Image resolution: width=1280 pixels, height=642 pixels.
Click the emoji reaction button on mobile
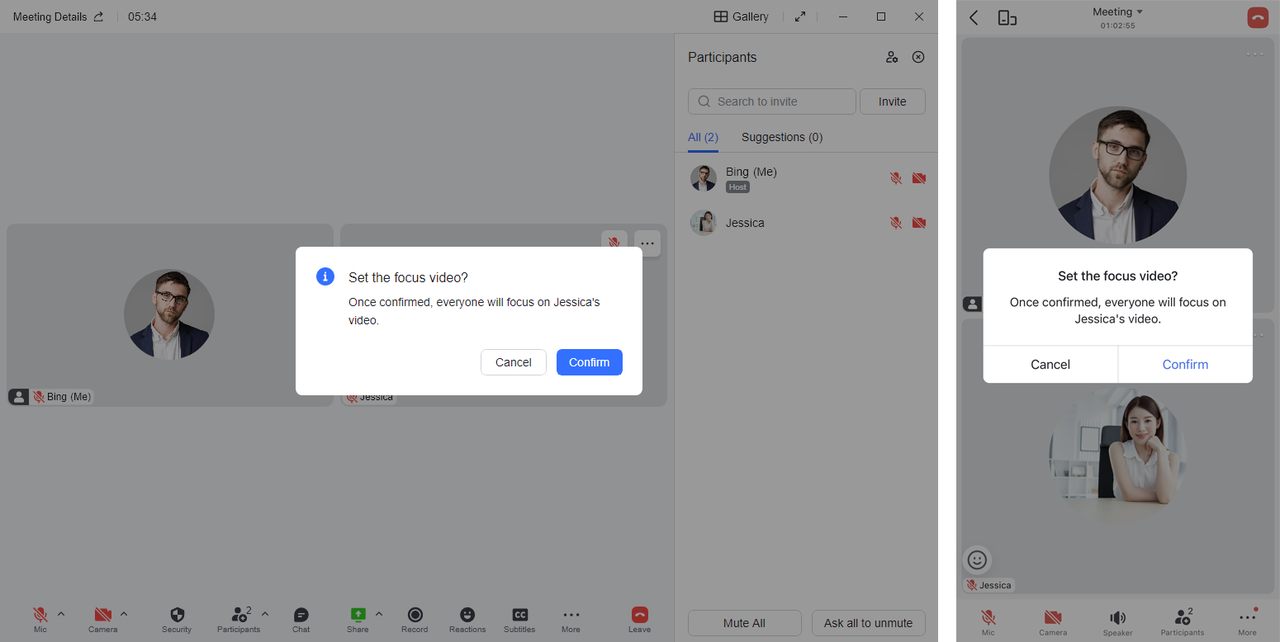[977, 560]
